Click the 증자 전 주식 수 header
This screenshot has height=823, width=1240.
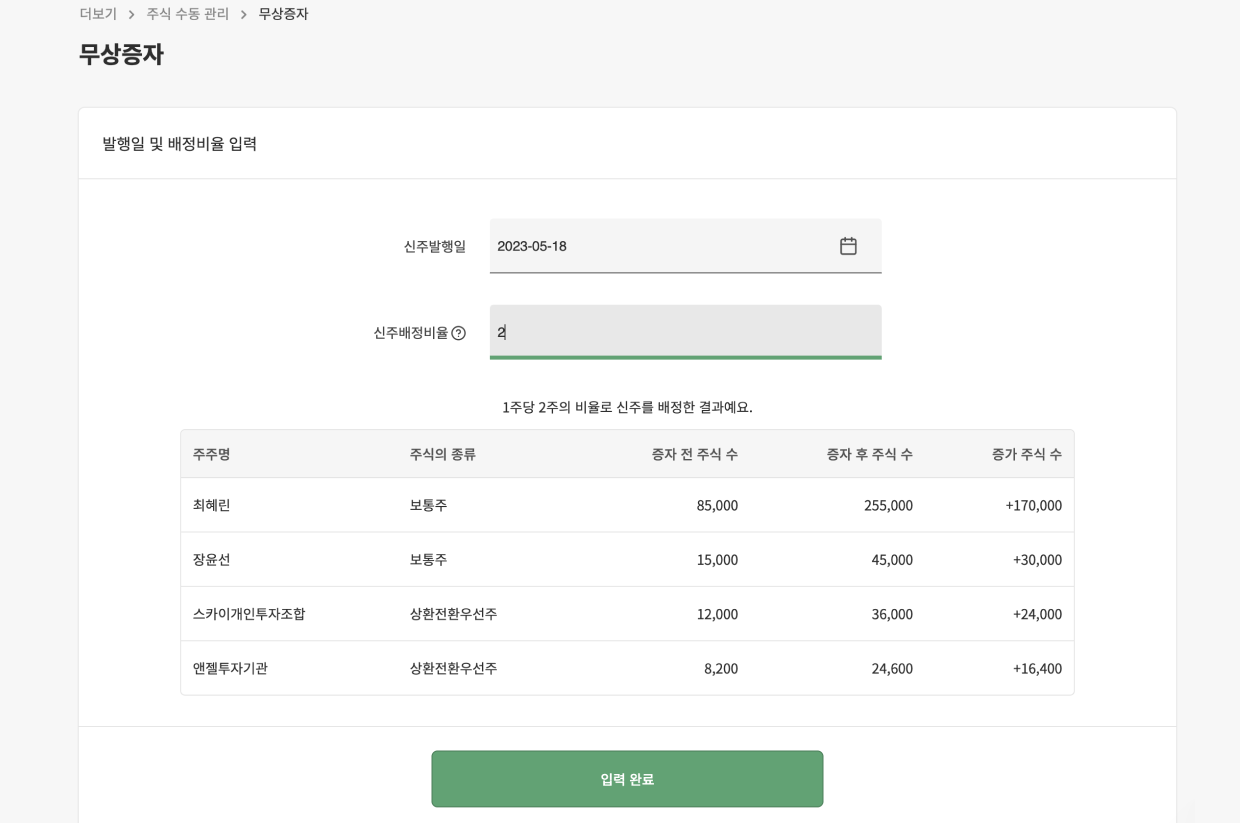click(x=694, y=454)
